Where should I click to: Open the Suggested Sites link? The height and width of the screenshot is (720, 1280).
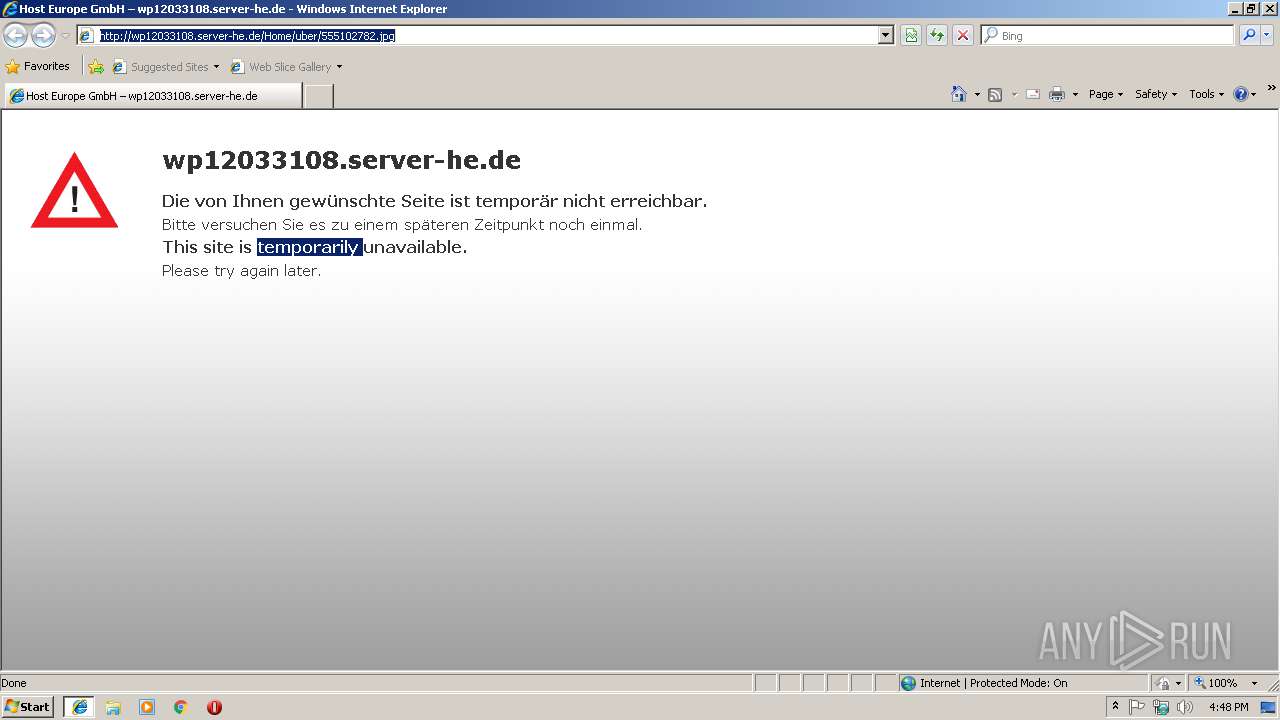point(166,67)
